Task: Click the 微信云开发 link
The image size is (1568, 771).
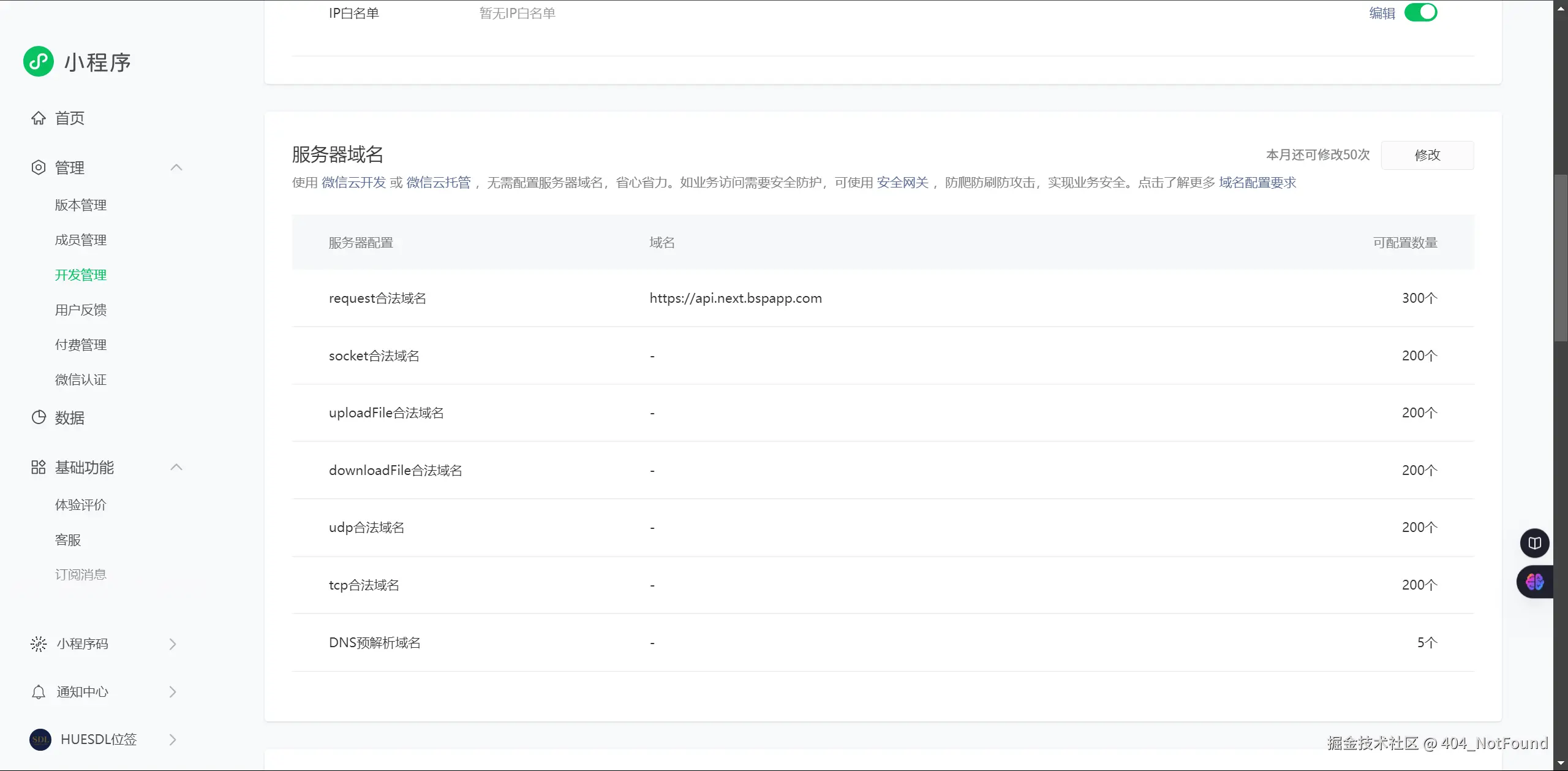Action: tap(353, 183)
